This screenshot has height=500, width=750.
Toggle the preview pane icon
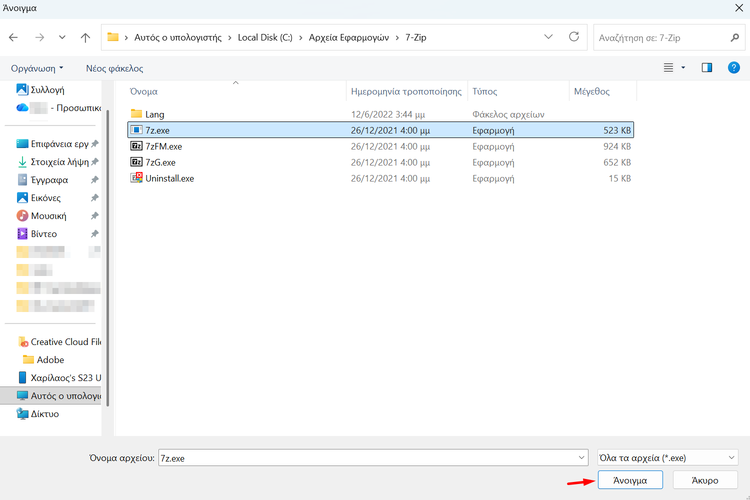[707, 68]
